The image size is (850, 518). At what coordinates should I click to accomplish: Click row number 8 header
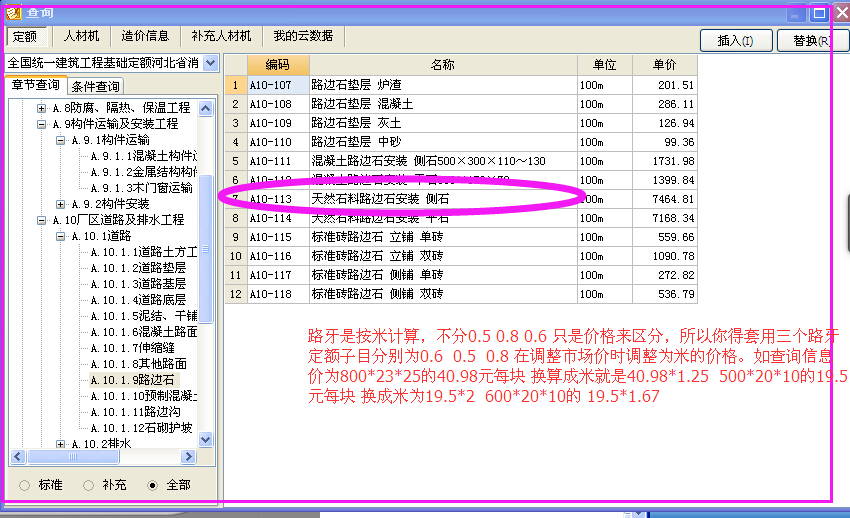[236, 218]
